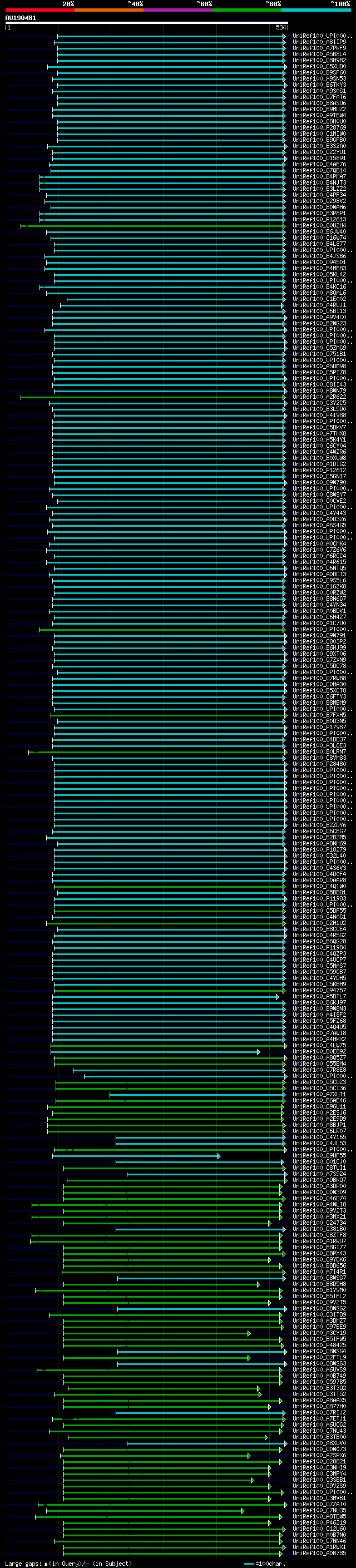Click the hit label UniRef100_C7Z6V6
356x1568 pixels.
click(x=319, y=550)
